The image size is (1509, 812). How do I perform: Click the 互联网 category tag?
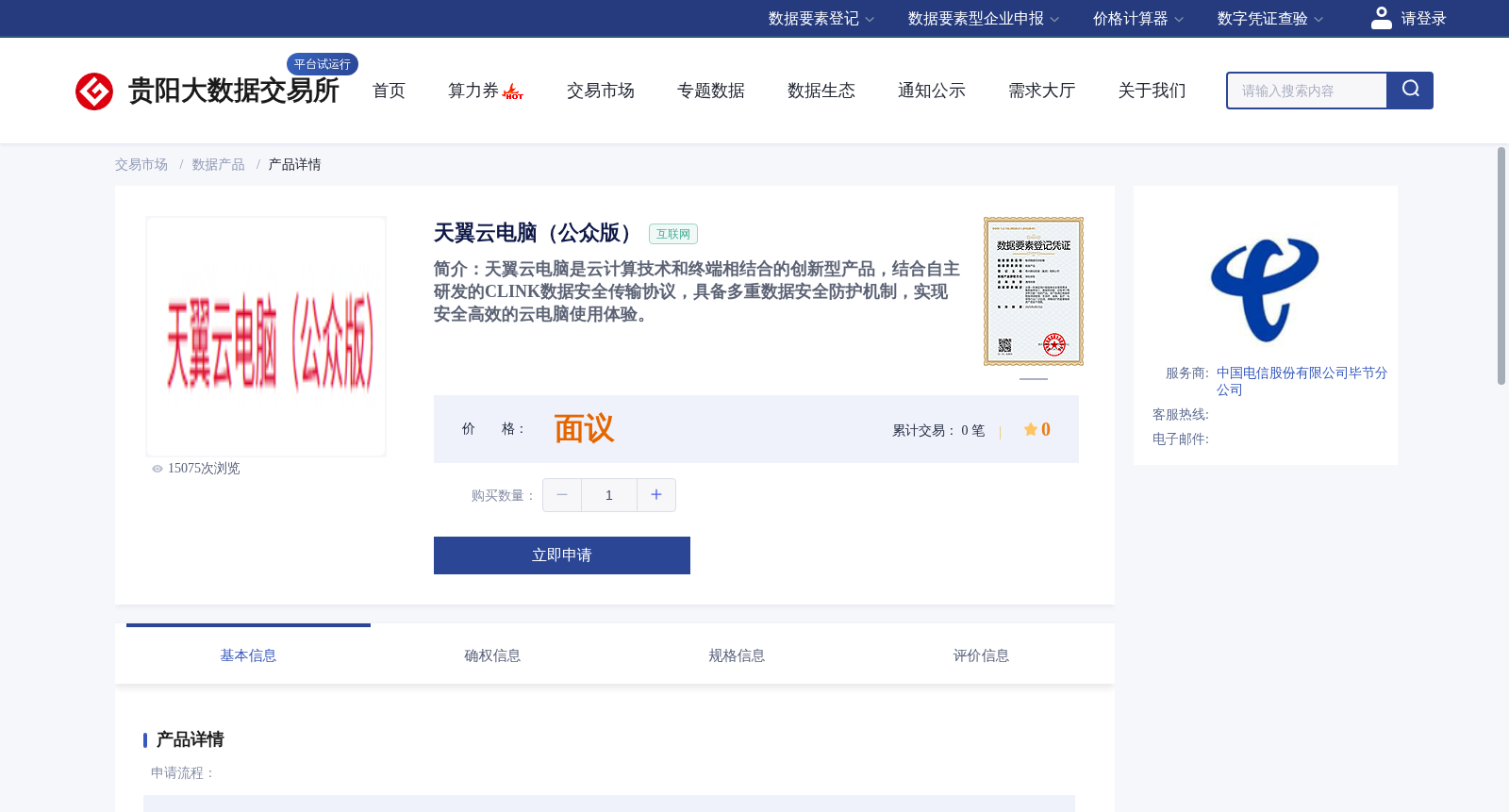673,234
